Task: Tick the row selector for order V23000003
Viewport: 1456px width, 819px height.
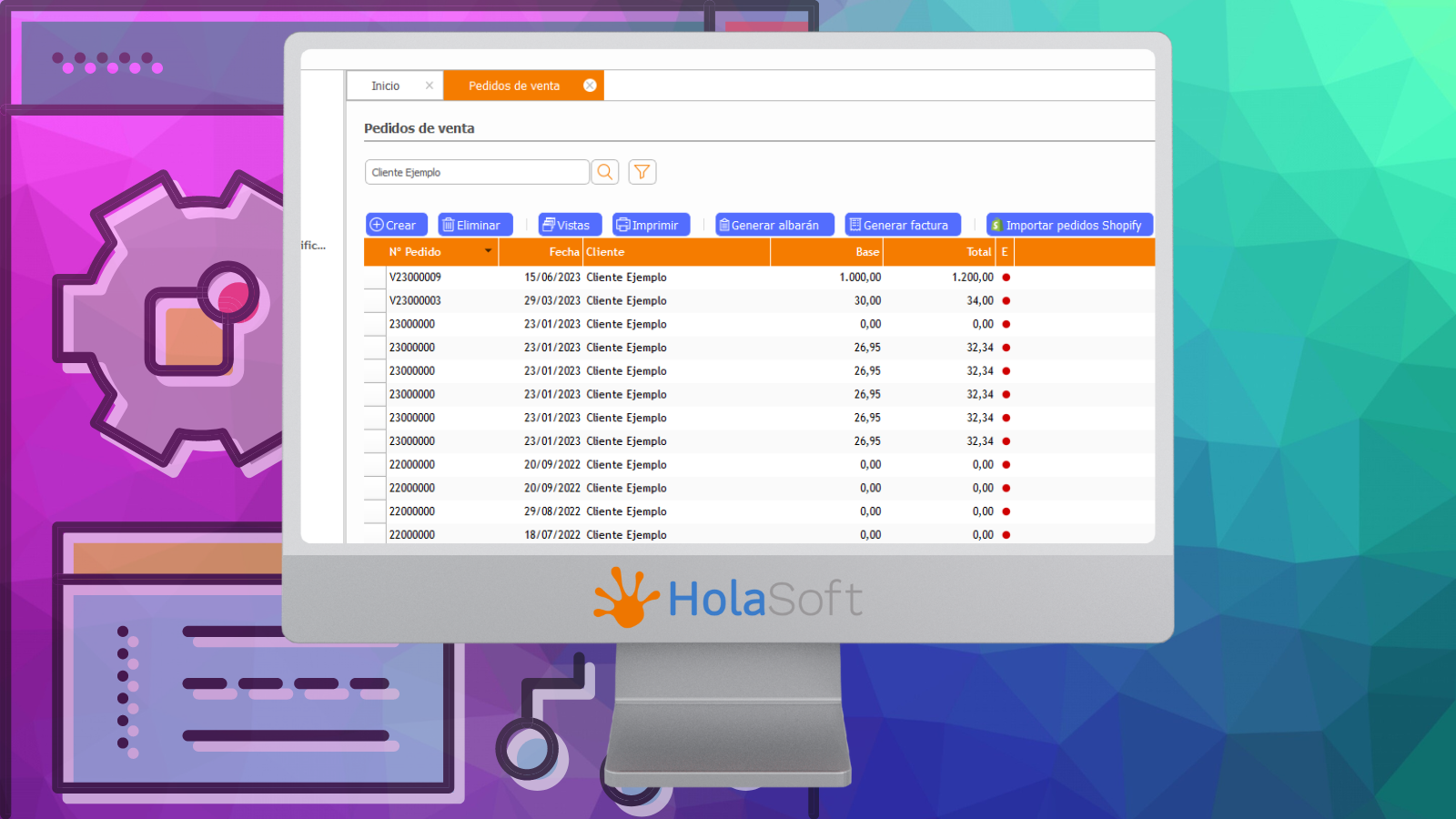Action: coord(375,301)
